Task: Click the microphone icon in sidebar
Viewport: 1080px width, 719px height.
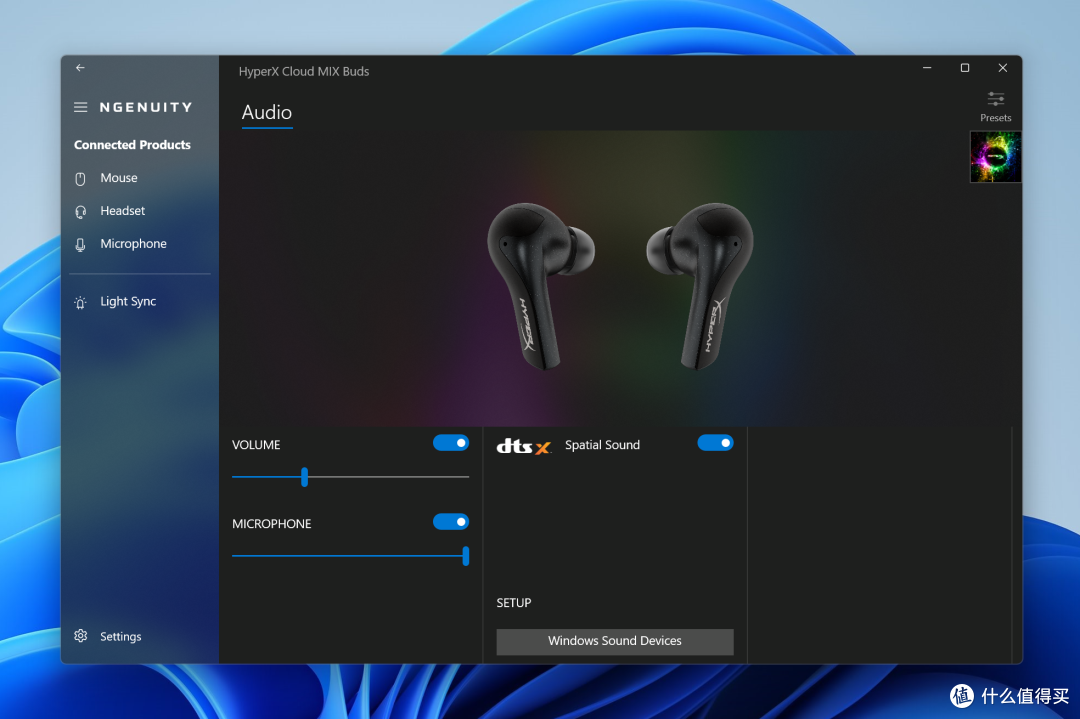Action: click(x=81, y=244)
